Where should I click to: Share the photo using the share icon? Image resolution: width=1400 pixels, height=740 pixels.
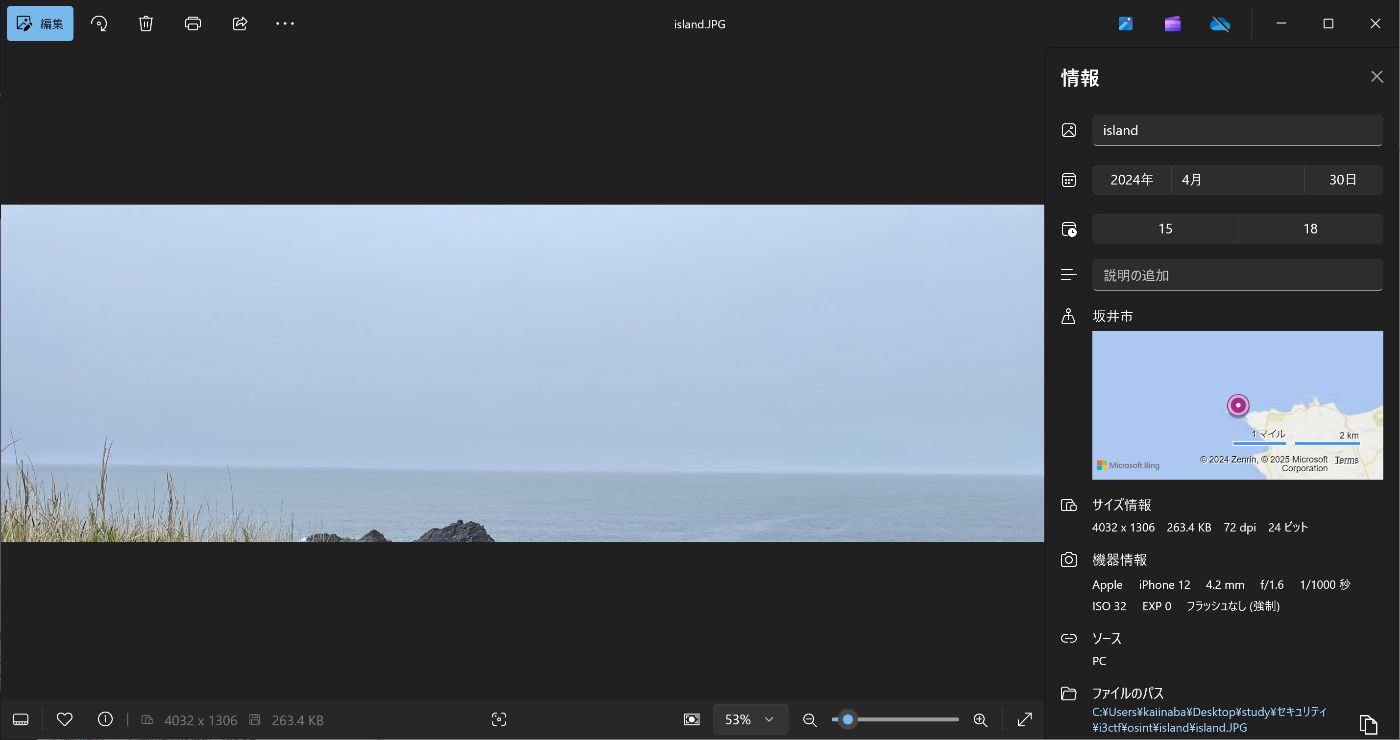[240, 23]
